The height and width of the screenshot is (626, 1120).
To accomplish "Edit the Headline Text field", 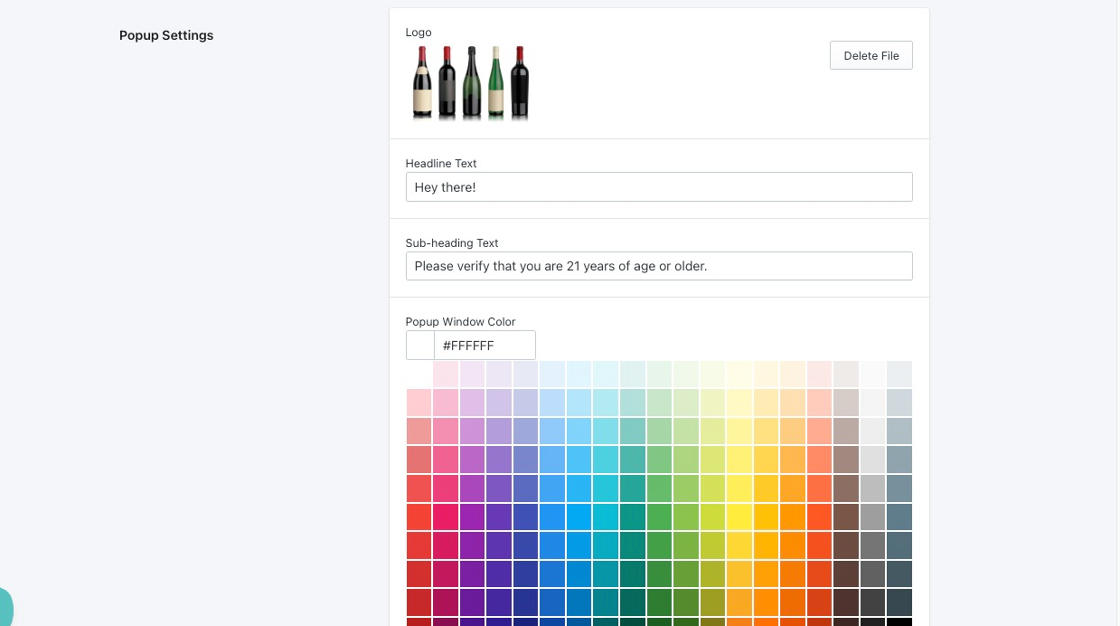I will click(659, 187).
